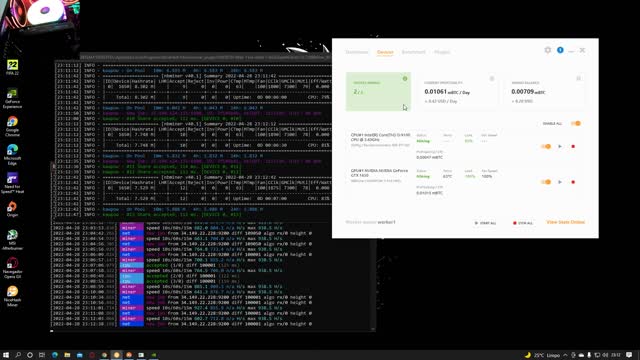Open the Need for Speed Heat shortcut
This screenshot has height=360, width=640.
point(12,183)
